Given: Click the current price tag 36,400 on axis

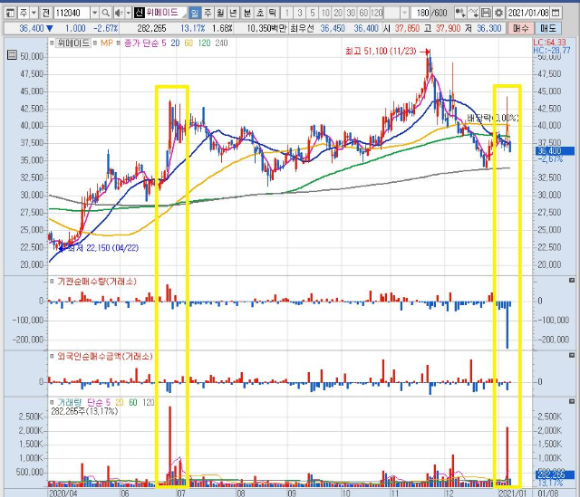Looking at the screenshot, I should tap(554, 151).
